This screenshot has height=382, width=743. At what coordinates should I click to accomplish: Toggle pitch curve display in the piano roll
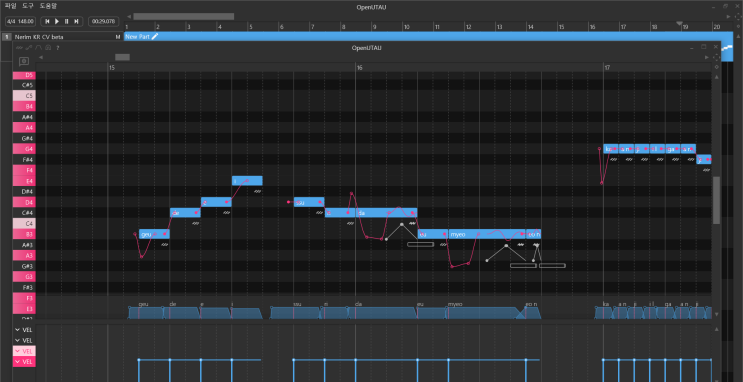pyautogui.click(x=29, y=48)
